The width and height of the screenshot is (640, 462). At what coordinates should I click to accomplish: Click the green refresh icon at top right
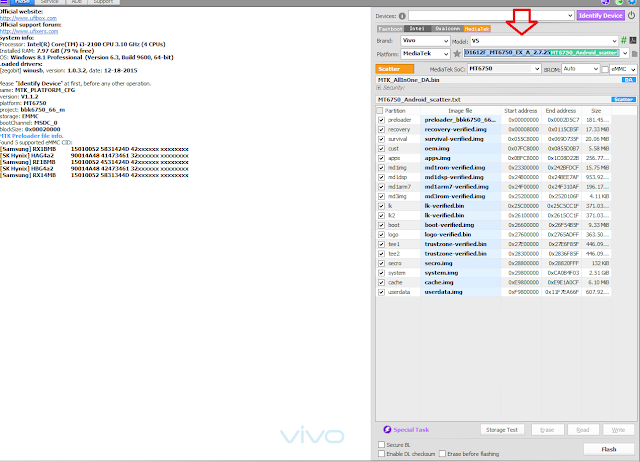tap(620, 2)
